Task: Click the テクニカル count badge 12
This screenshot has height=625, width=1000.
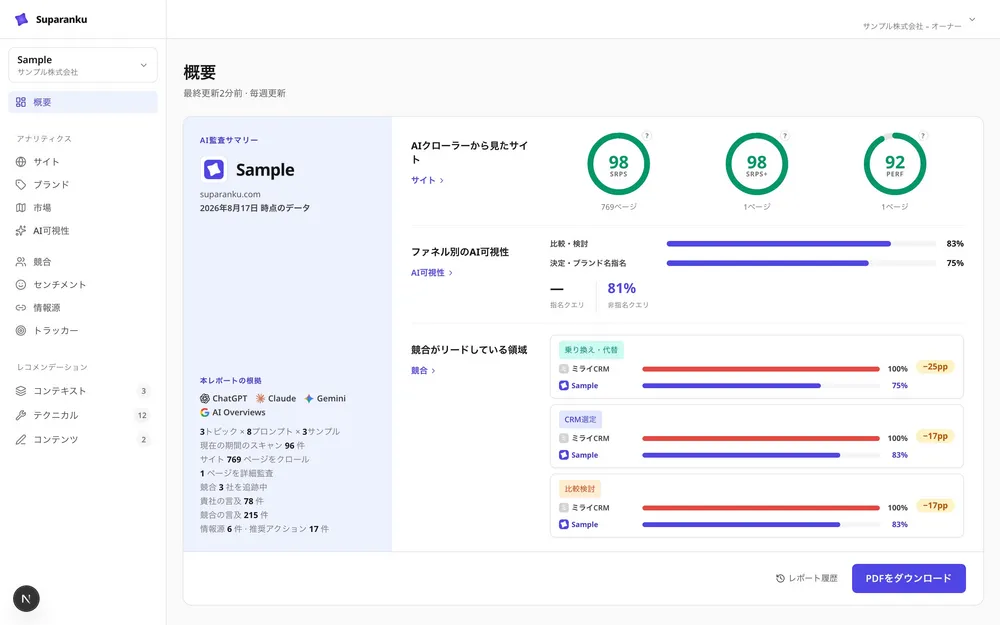Action: (142, 415)
